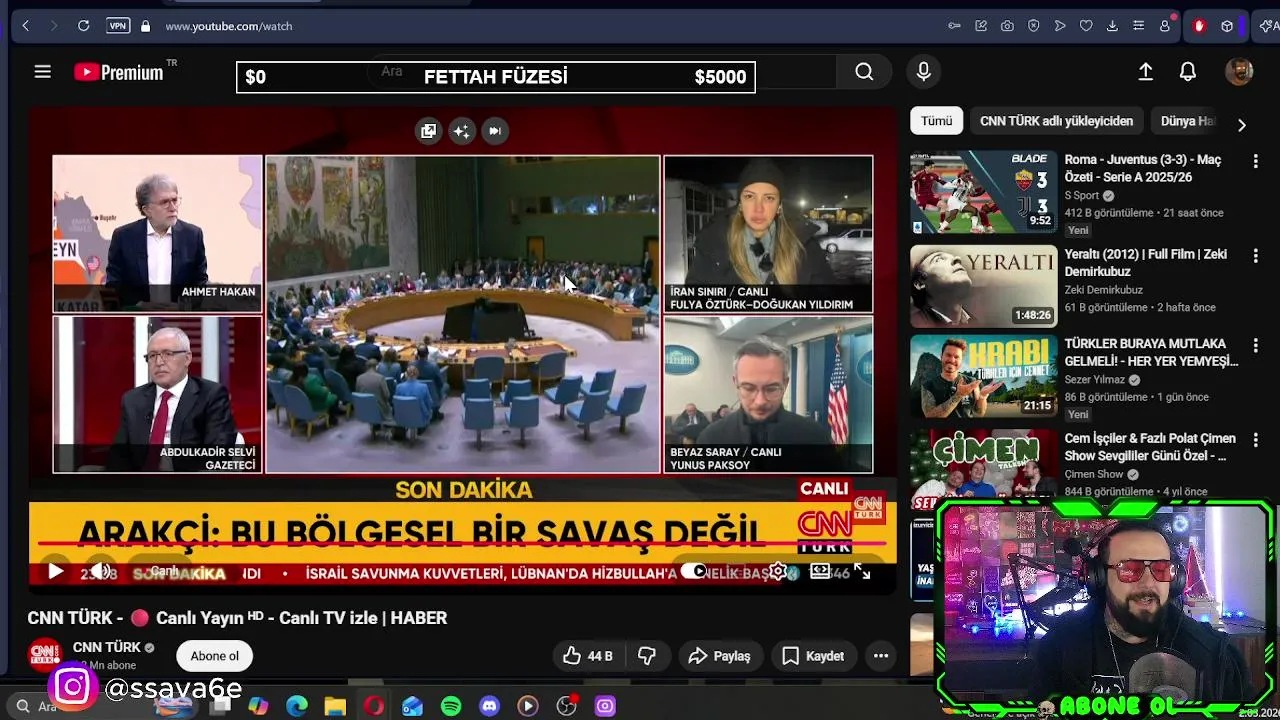
Task: Open browser profile account icon
Action: 1165,26
